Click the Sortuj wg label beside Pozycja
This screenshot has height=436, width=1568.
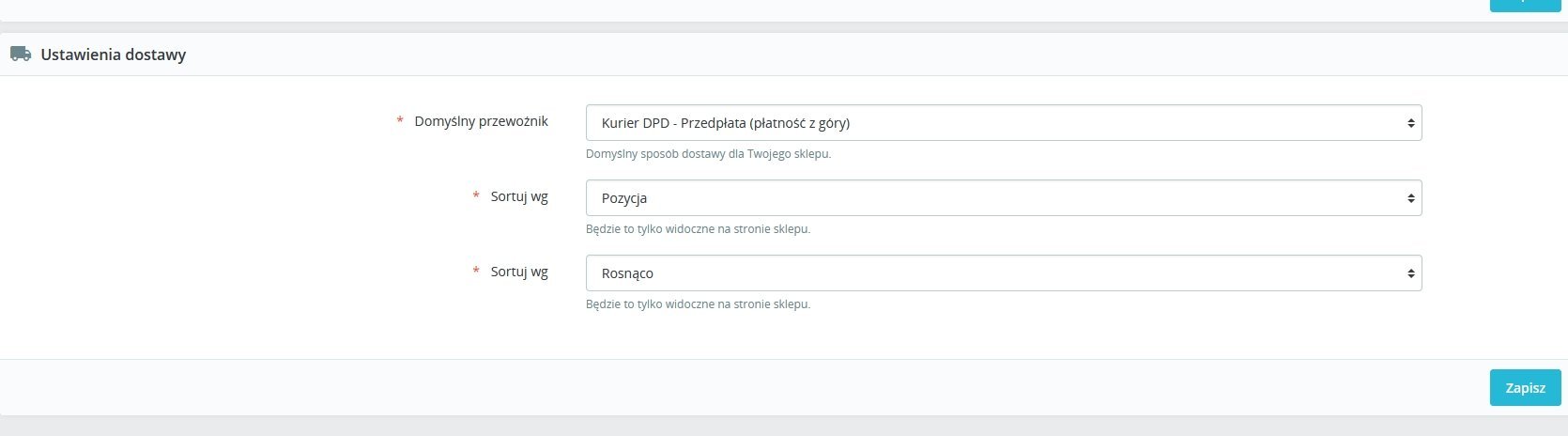[x=519, y=196]
